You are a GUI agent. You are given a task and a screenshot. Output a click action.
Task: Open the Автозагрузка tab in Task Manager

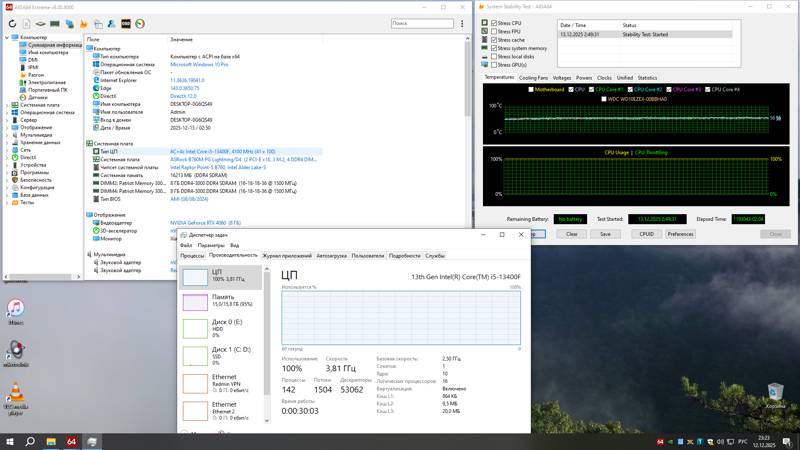pos(332,256)
